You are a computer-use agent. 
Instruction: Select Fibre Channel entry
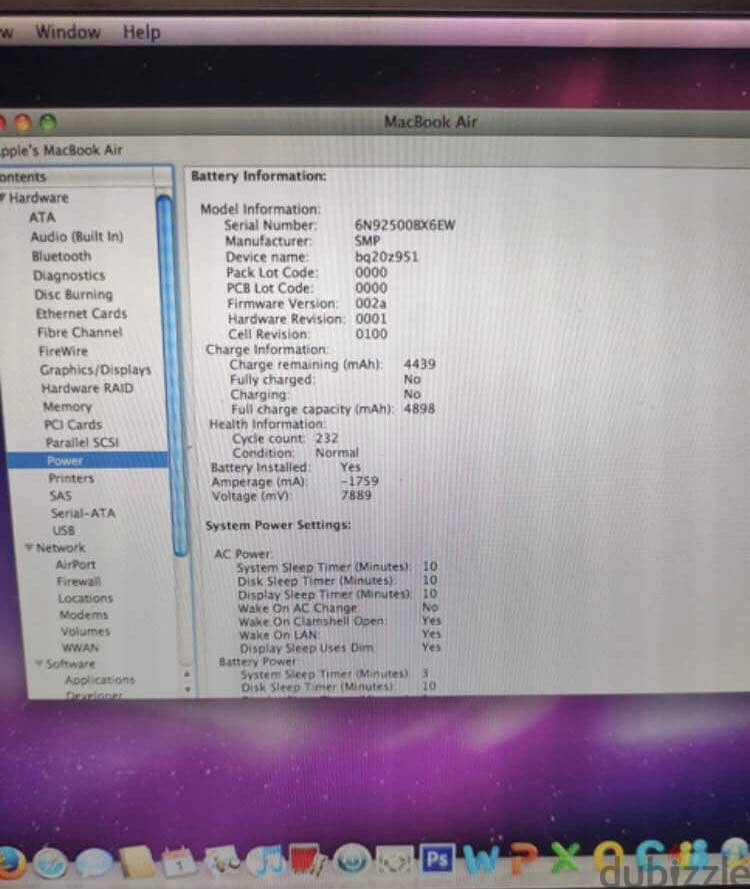coord(79,332)
